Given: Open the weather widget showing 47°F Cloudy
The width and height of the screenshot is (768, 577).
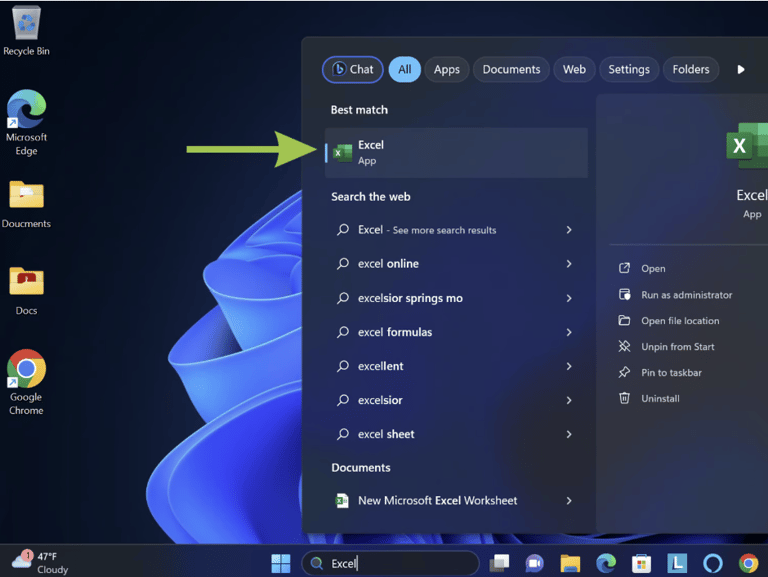Looking at the screenshot, I should (40, 562).
